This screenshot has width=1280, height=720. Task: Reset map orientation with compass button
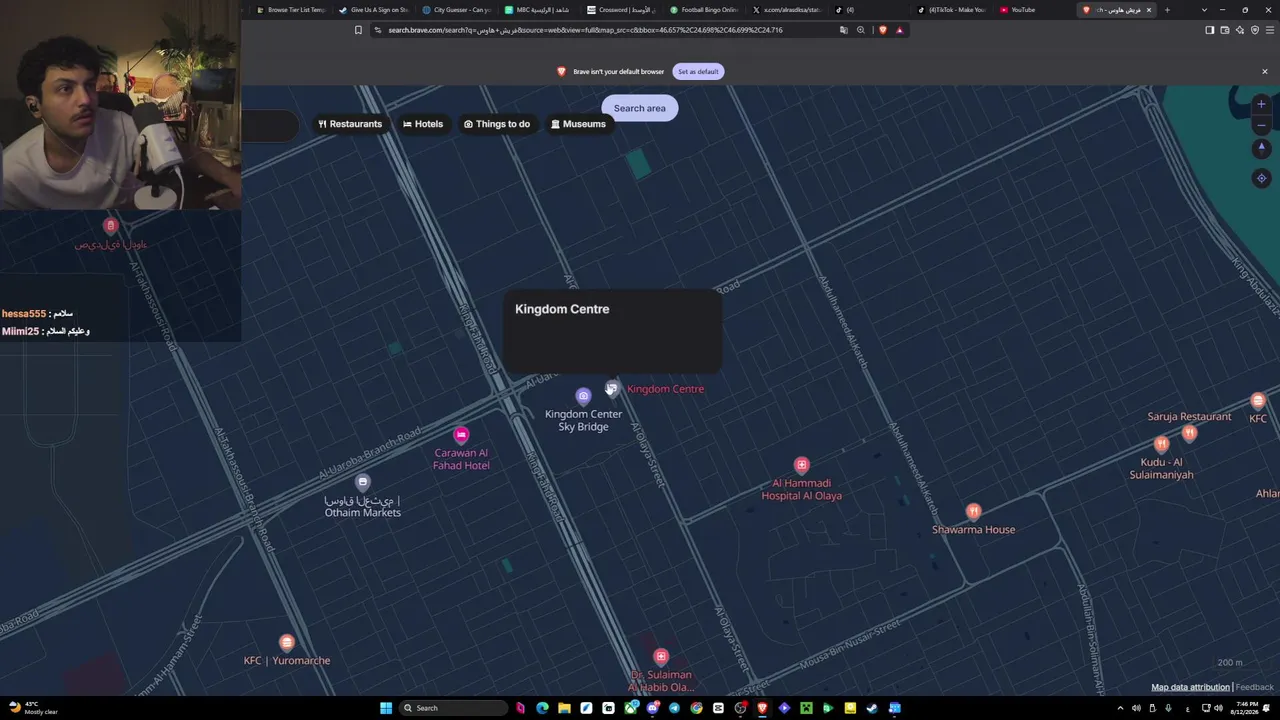(1261, 148)
